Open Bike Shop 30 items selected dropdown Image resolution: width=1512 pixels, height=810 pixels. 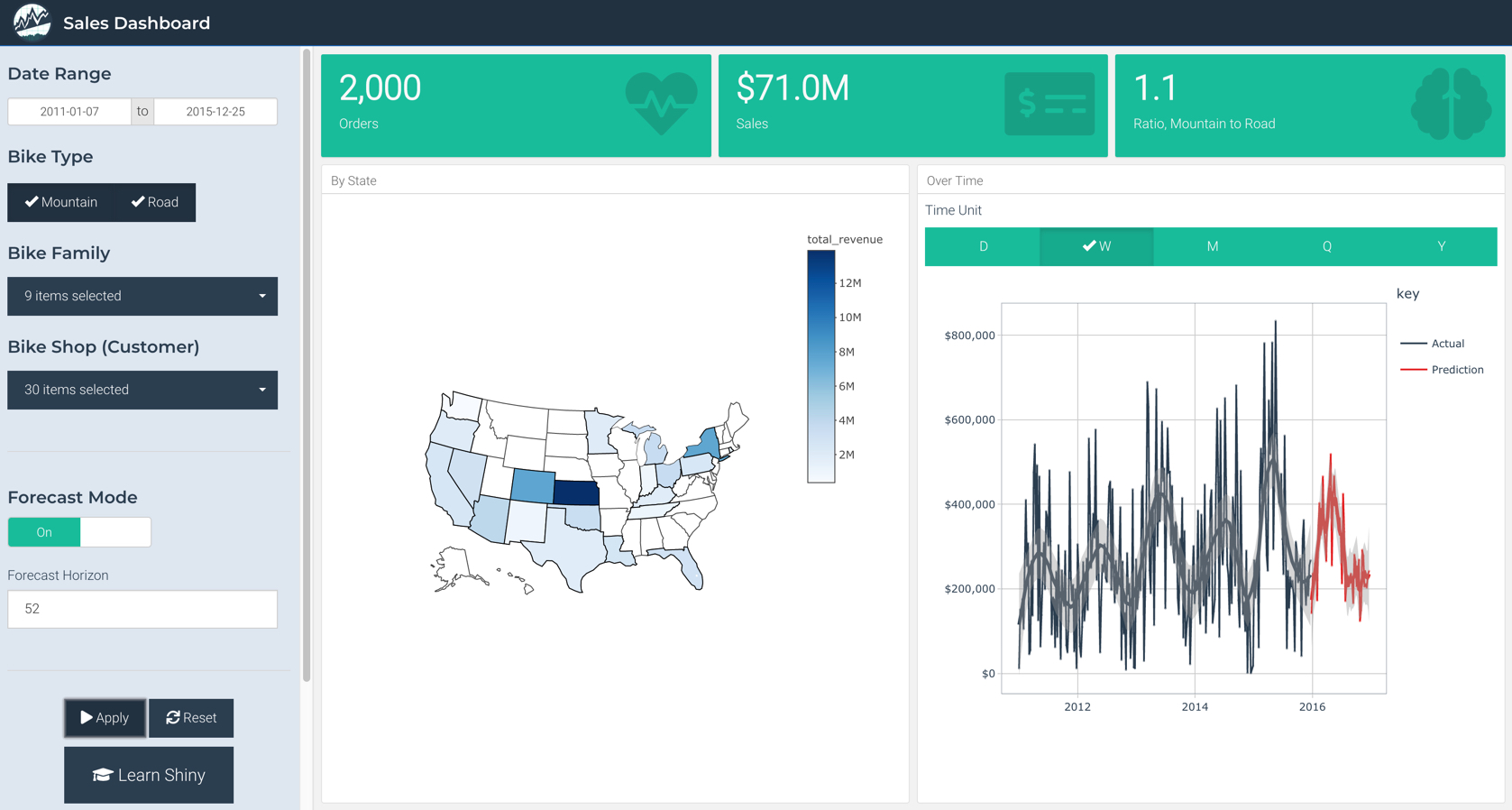(142, 390)
